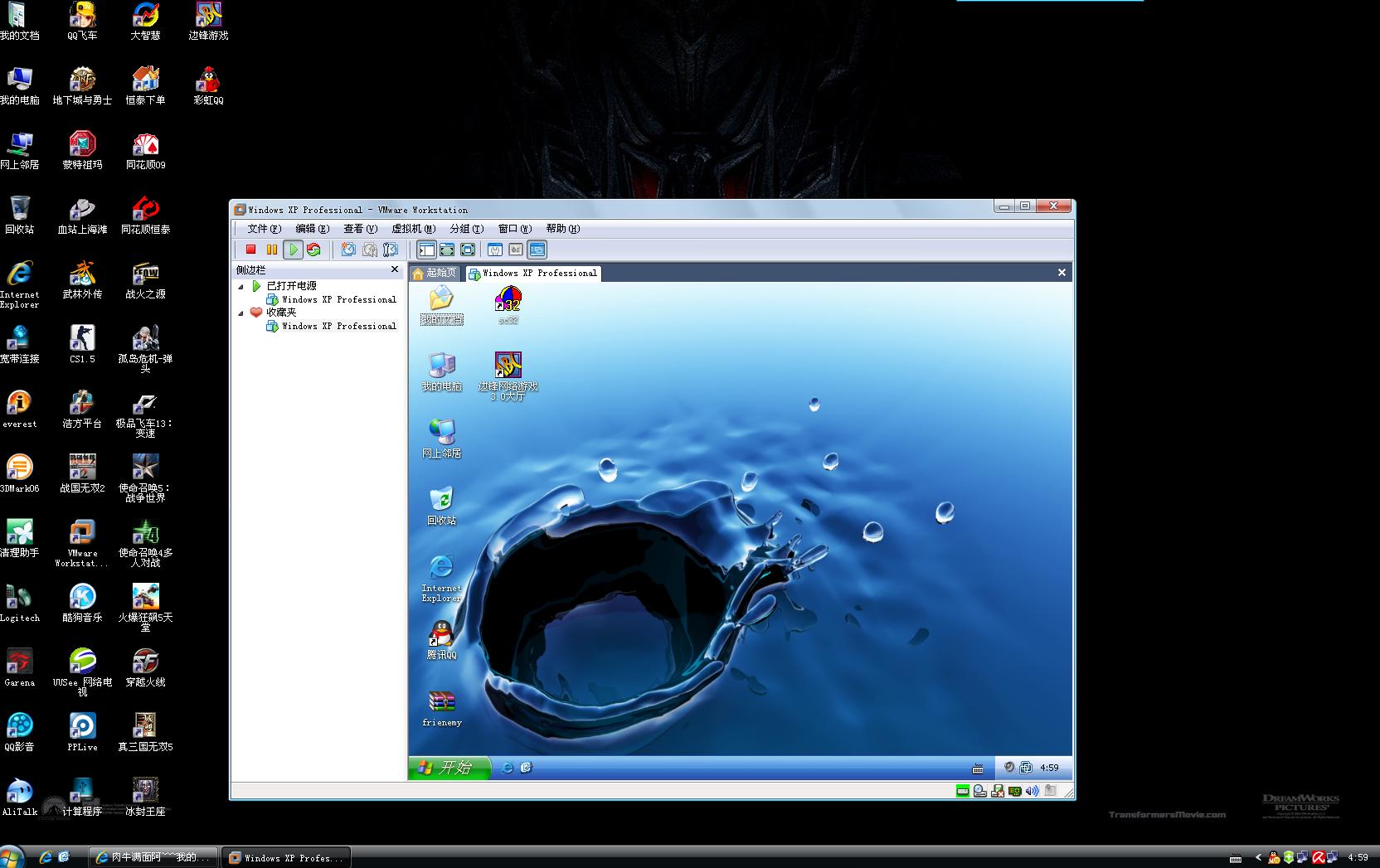Select the CS1.5 host desktop shortcut
The width and height of the screenshot is (1380, 868).
coord(82,345)
